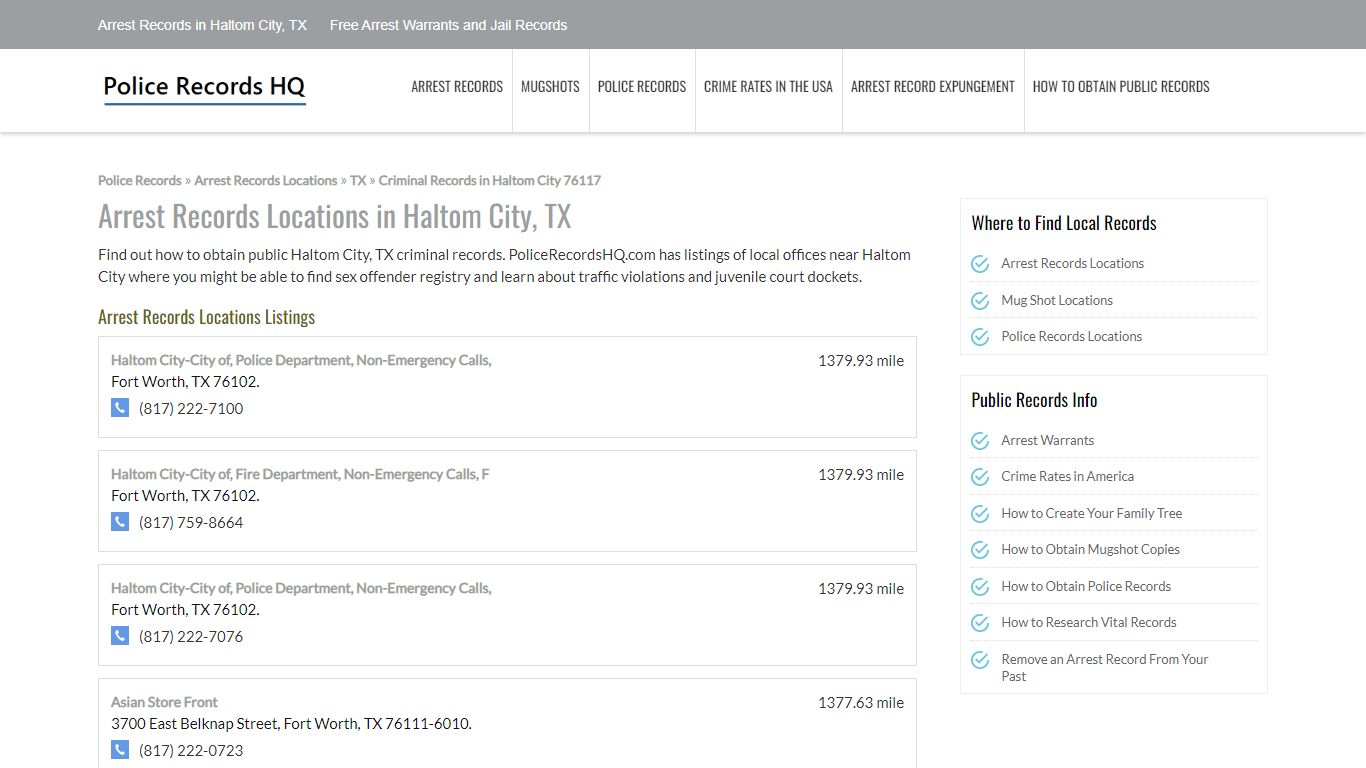Click checkmark icon next to Arrest Warrants
The height and width of the screenshot is (768, 1366).
[x=980, y=441]
